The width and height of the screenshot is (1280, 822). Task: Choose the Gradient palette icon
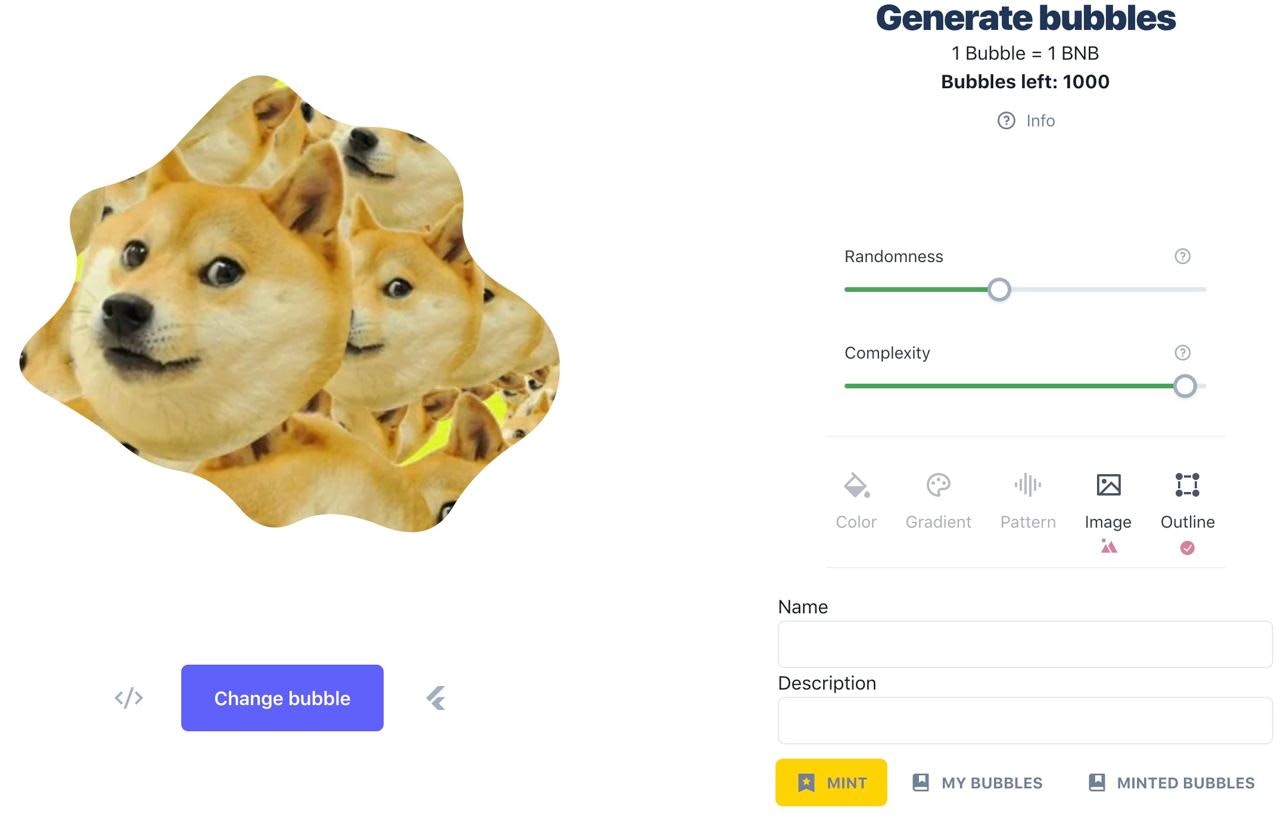point(938,485)
